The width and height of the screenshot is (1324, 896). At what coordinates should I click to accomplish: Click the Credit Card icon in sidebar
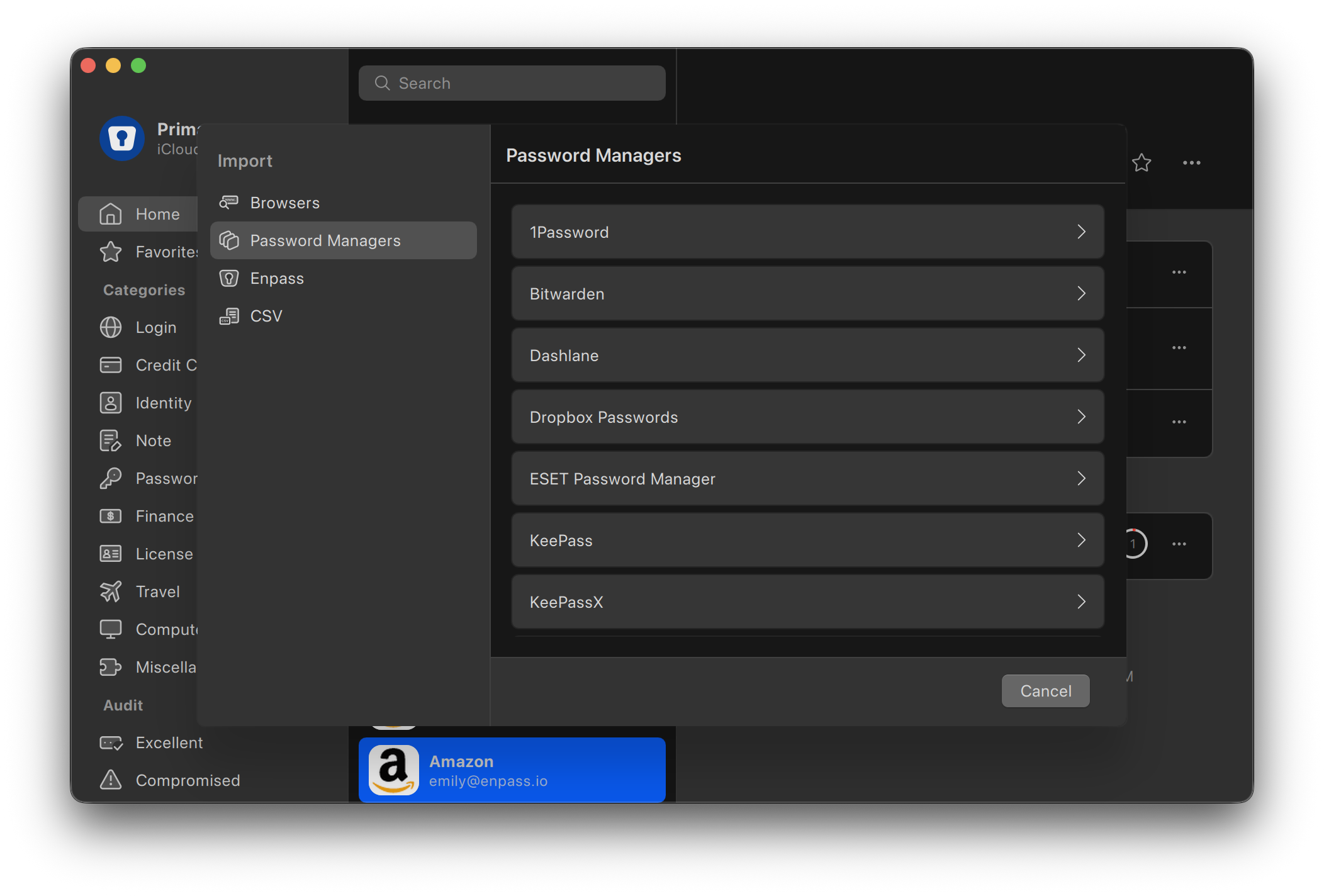pos(111,365)
